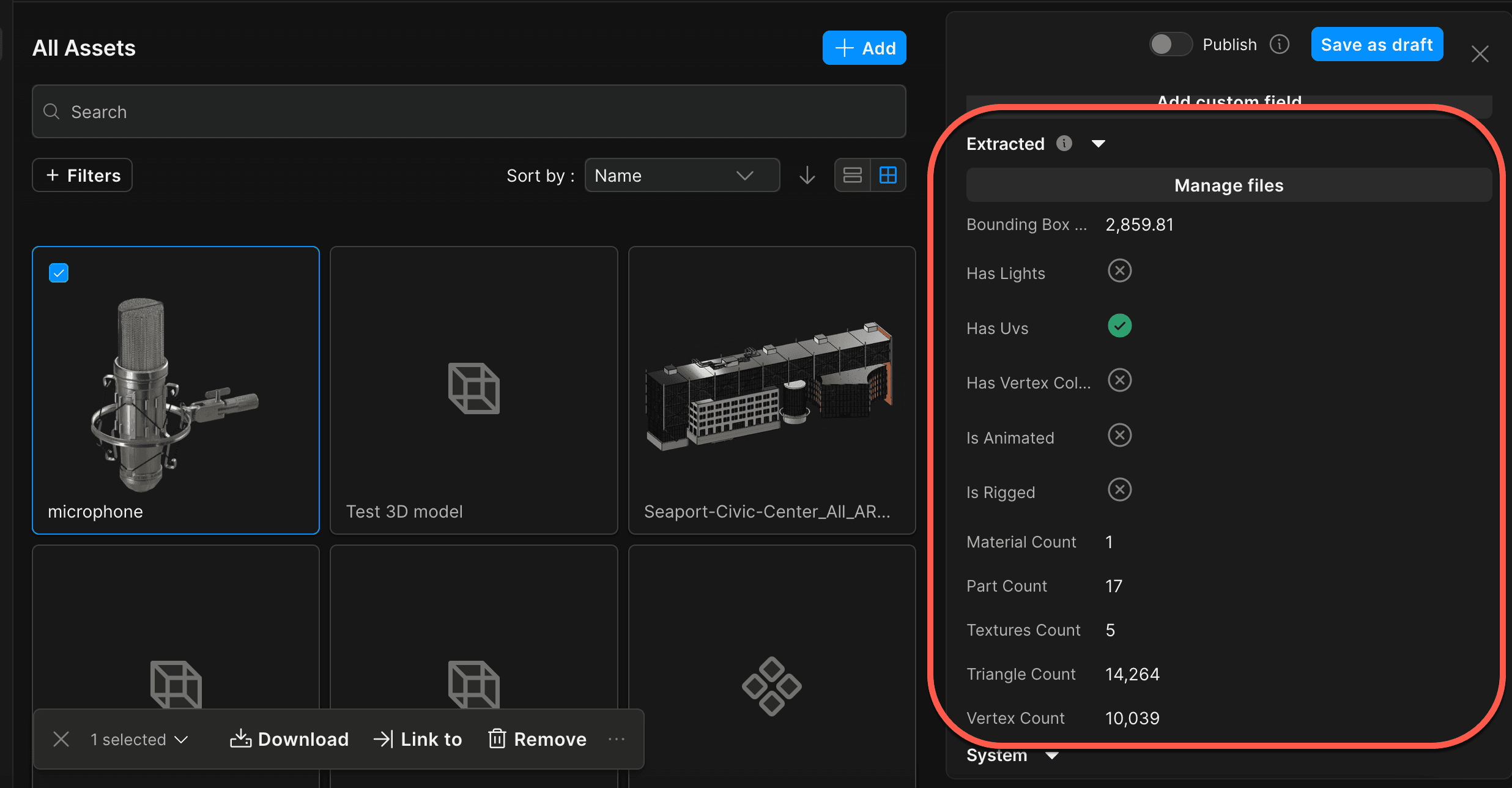The width and height of the screenshot is (1512, 788).
Task: Click the info icon beside Publish
Action: (1280, 44)
